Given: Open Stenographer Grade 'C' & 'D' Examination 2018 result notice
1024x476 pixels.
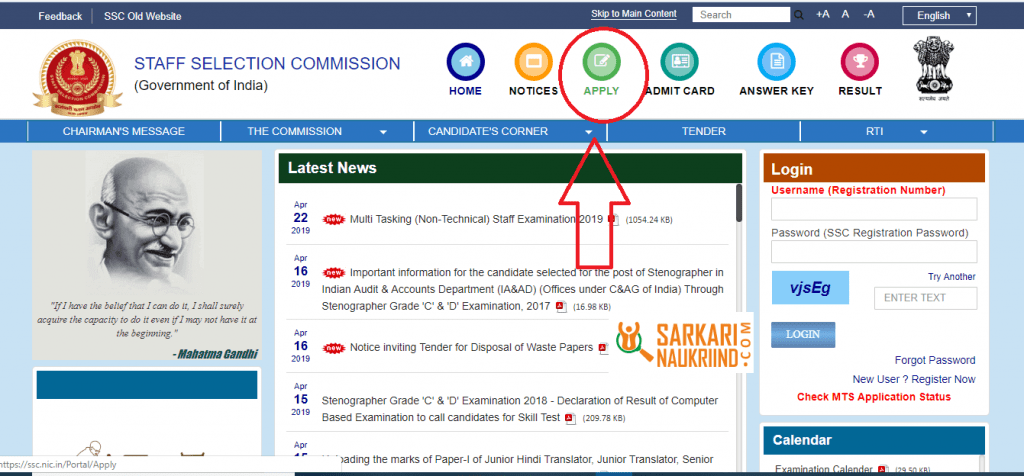Looking at the screenshot, I should click(x=520, y=409).
